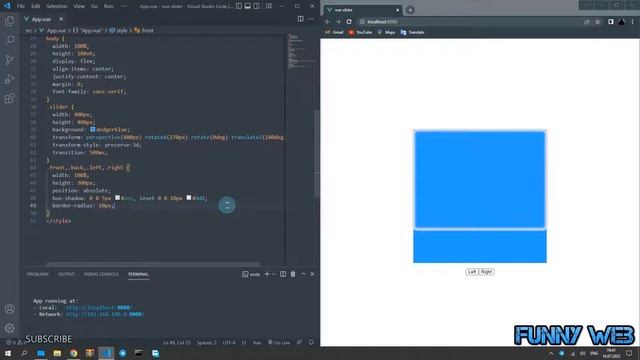The width and height of the screenshot is (640, 360).
Task: Close the App.vue editor tab
Action: click(x=61, y=19)
